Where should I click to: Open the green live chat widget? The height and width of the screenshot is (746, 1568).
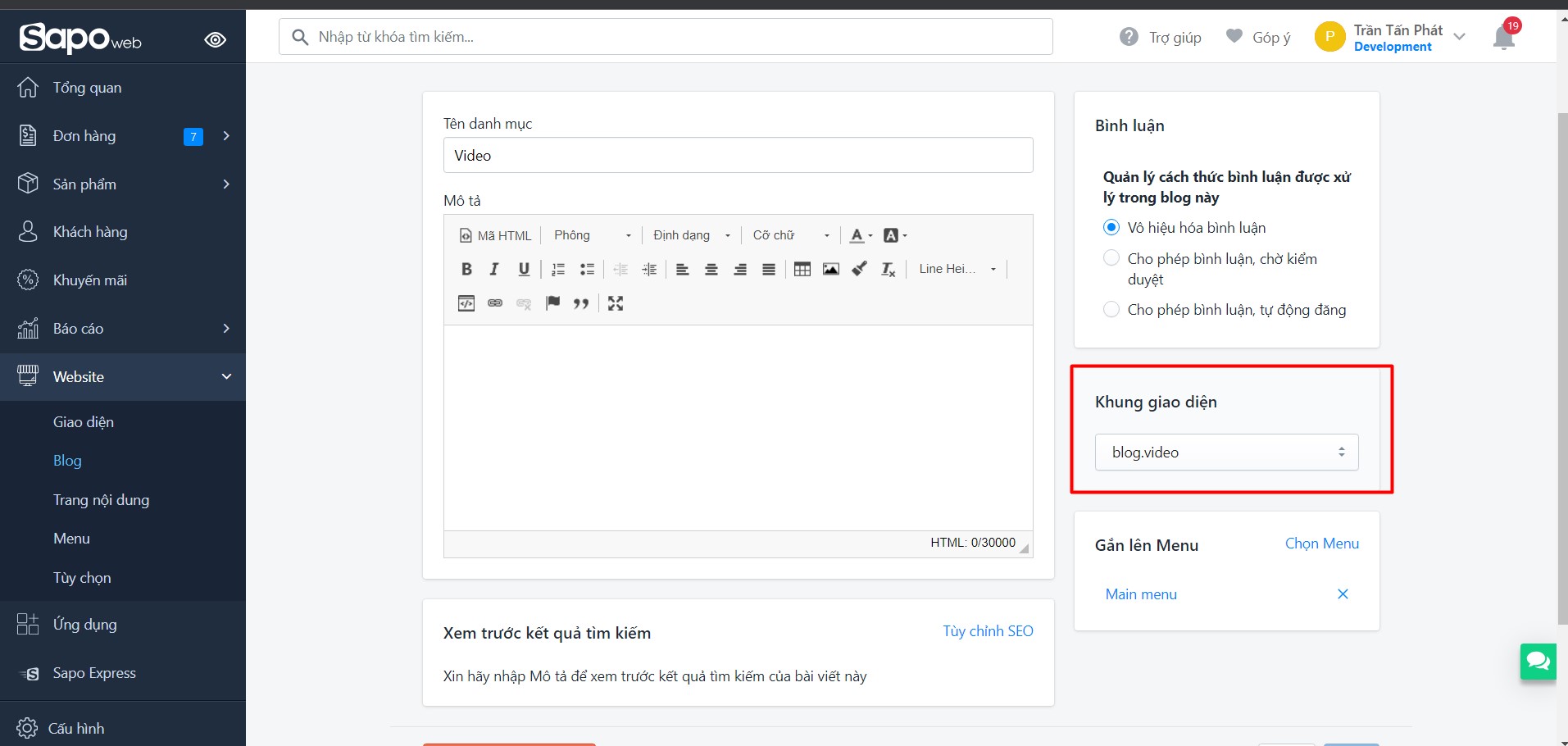tap(1538, 662)
